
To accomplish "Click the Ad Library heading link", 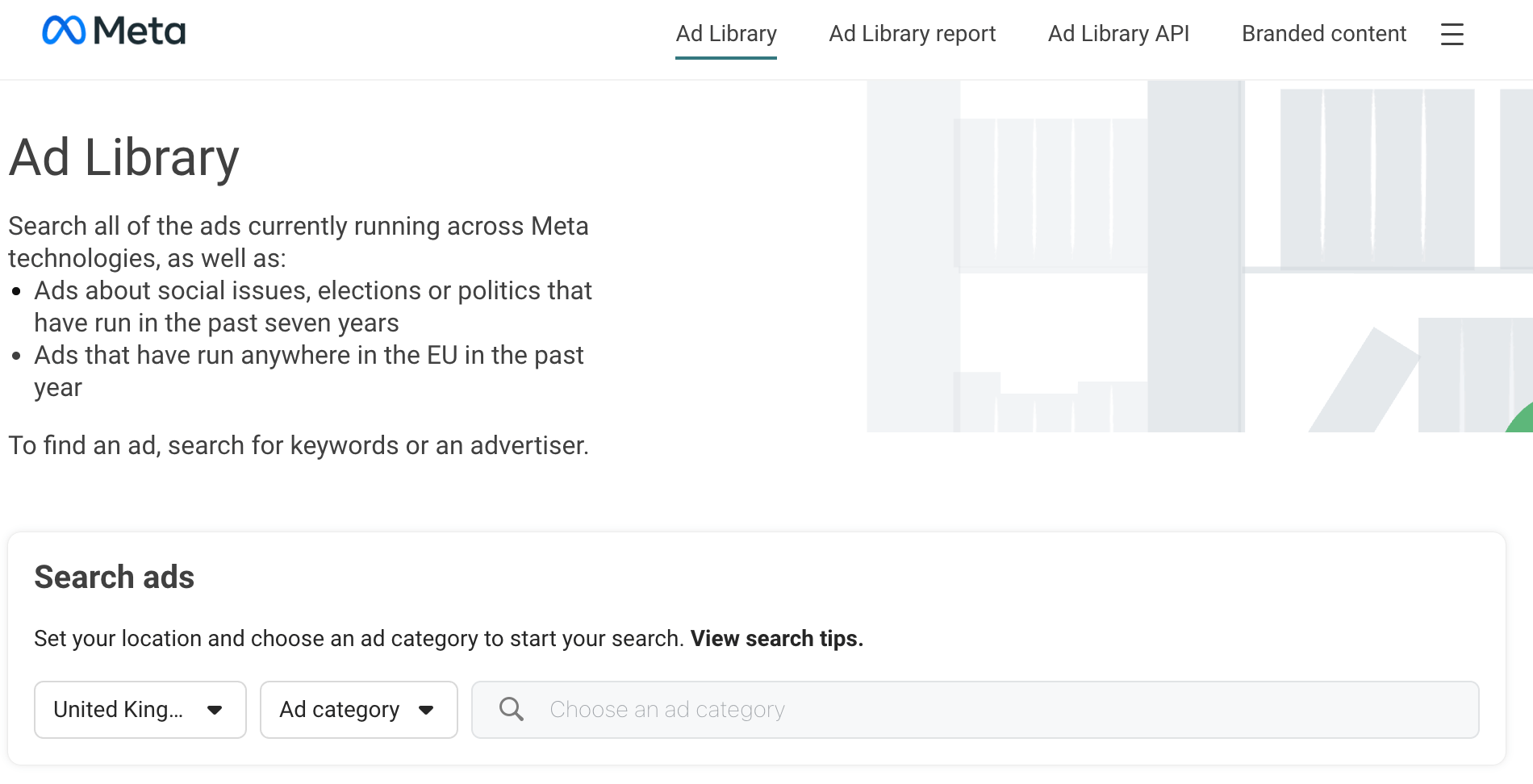I will coord(123,158).
